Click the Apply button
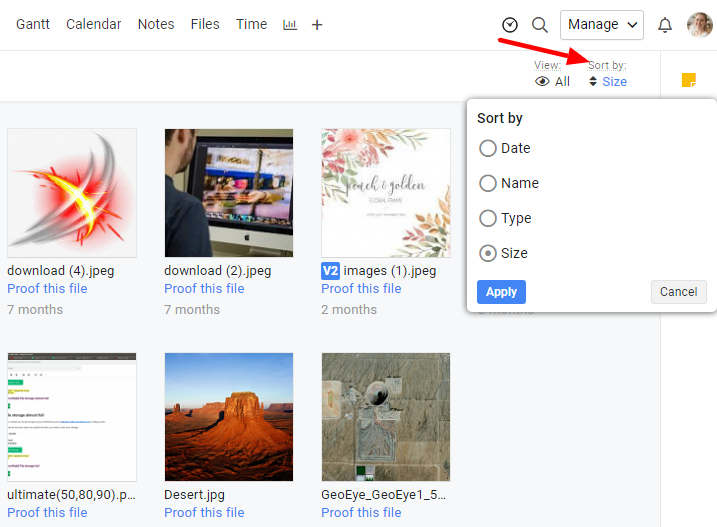 click(501, 292)
